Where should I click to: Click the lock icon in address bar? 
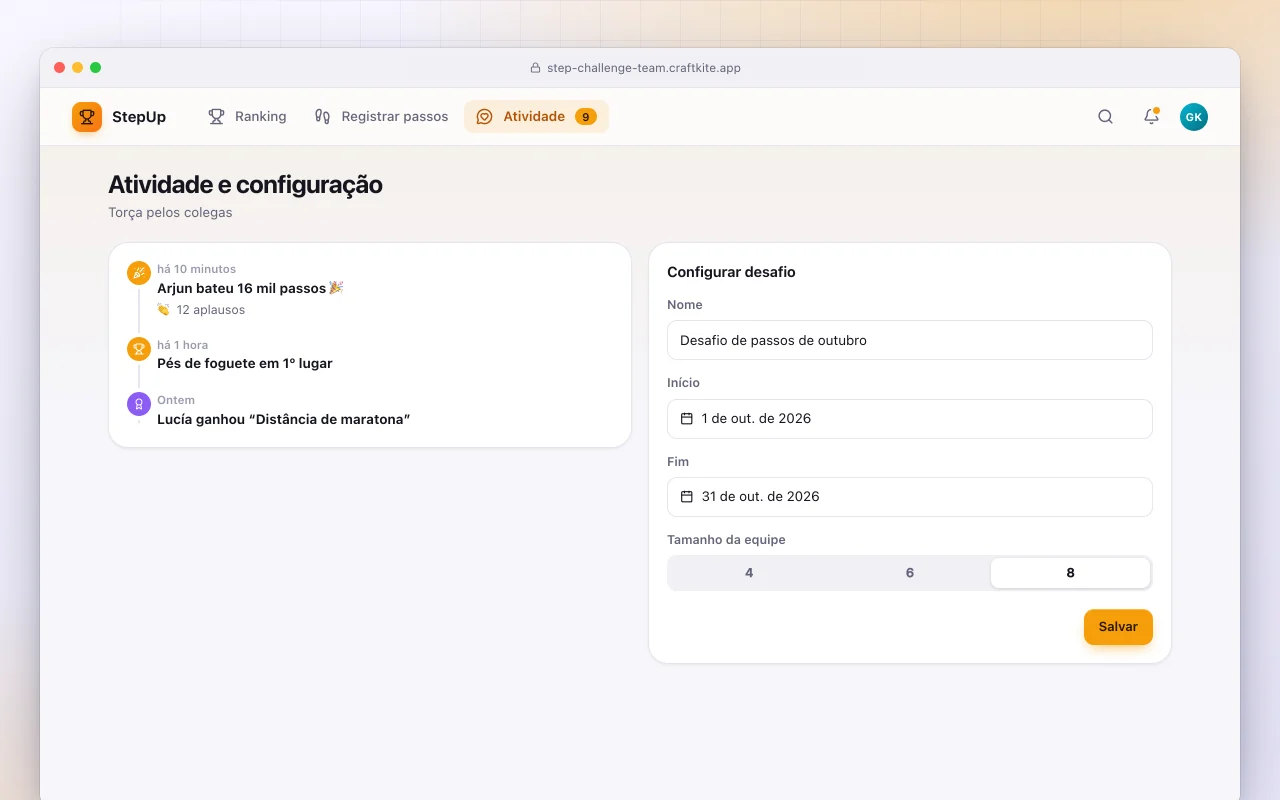[536, 68]
